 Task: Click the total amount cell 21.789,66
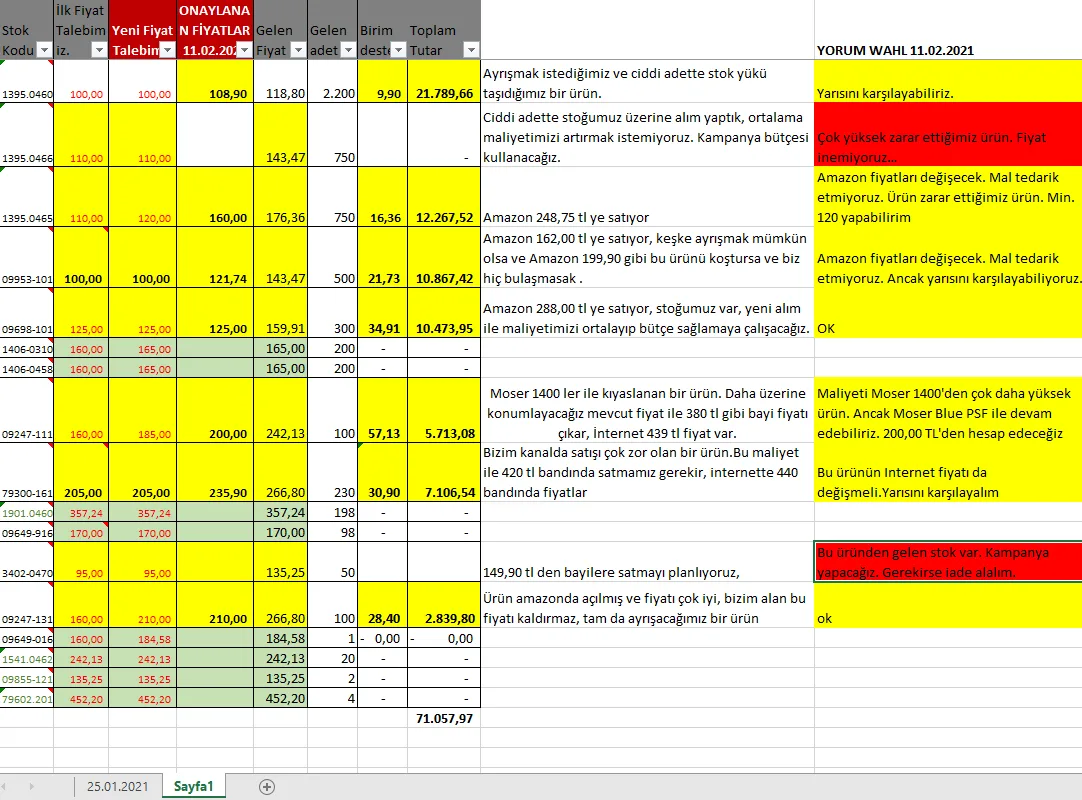click(444, 81)
